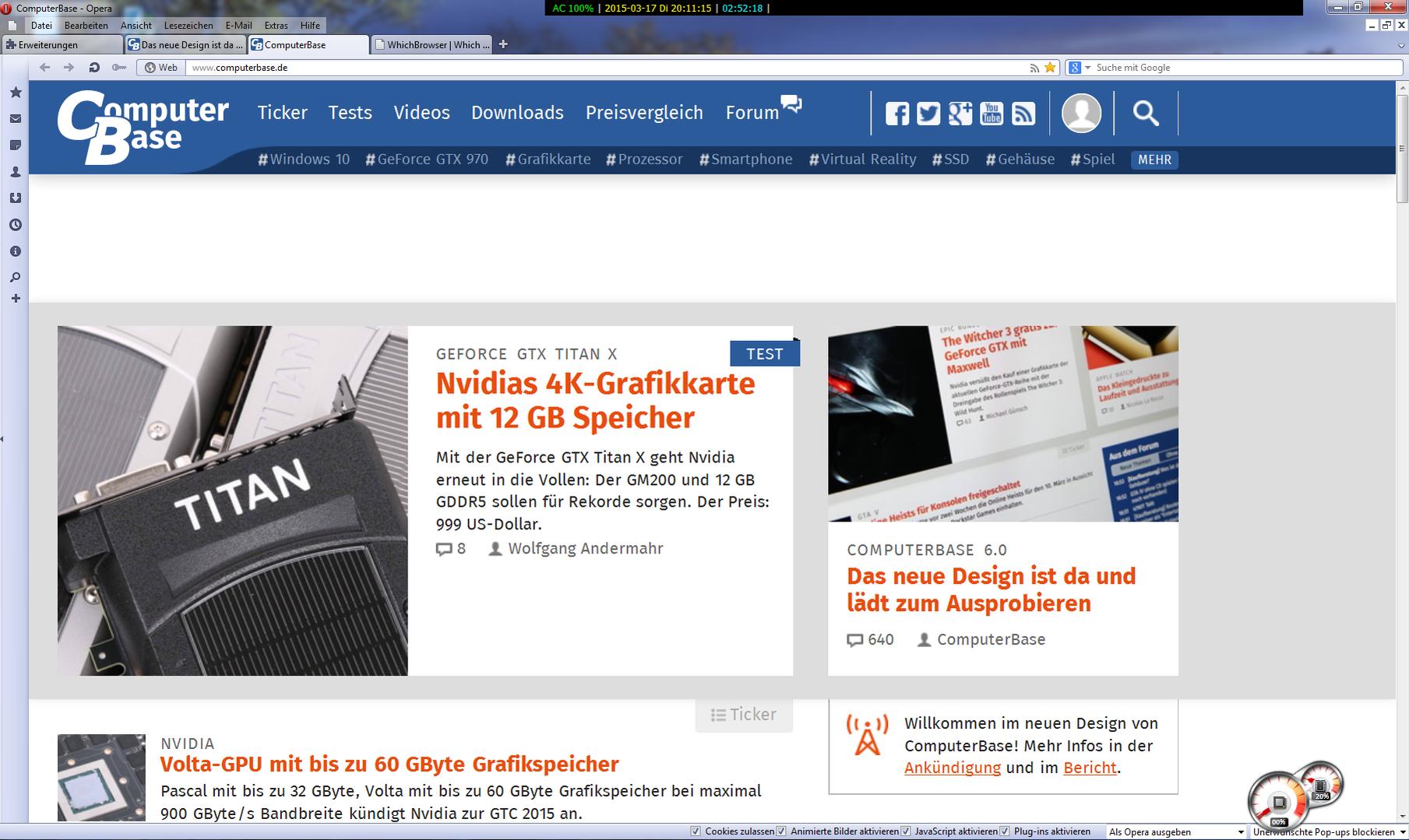Expand the 'Web' site info badge

pyautogui.click(x=161, y=68)
